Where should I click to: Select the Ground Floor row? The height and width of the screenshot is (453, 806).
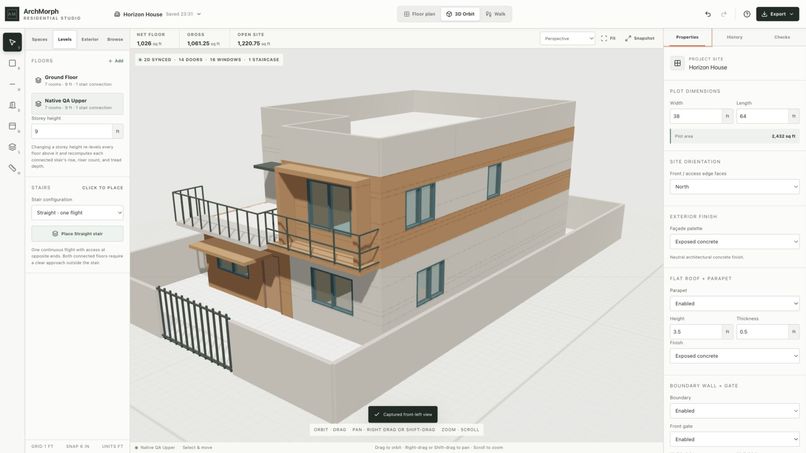click(x=77, y=80)
